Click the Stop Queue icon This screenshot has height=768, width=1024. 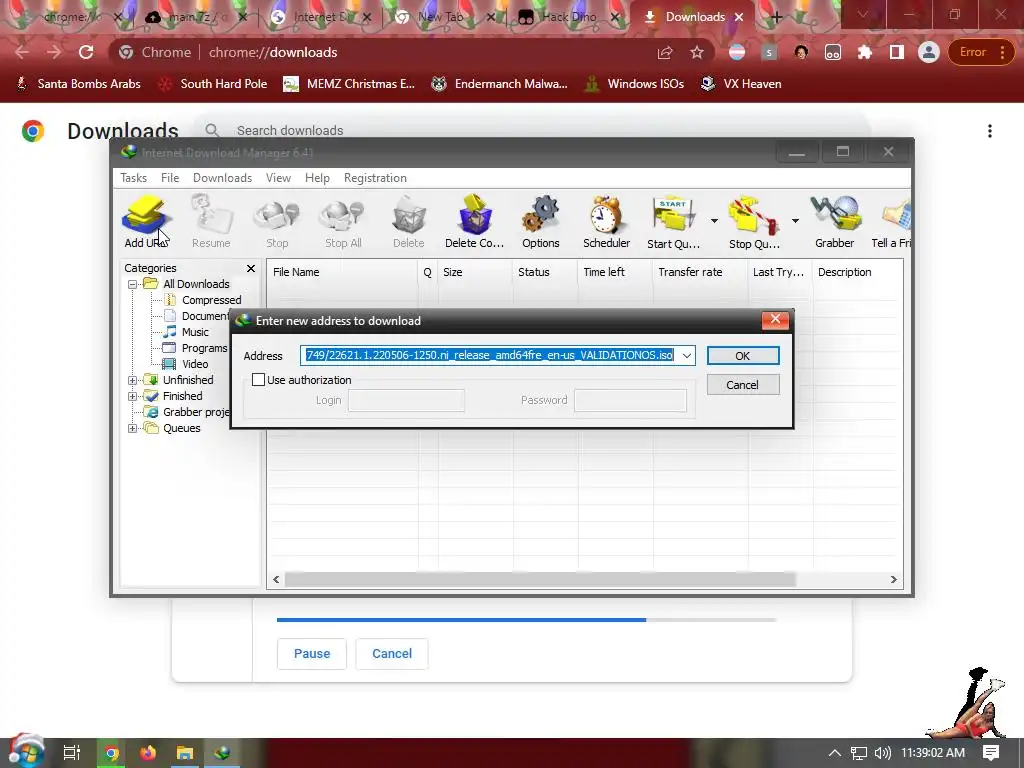tap(754, 221)
